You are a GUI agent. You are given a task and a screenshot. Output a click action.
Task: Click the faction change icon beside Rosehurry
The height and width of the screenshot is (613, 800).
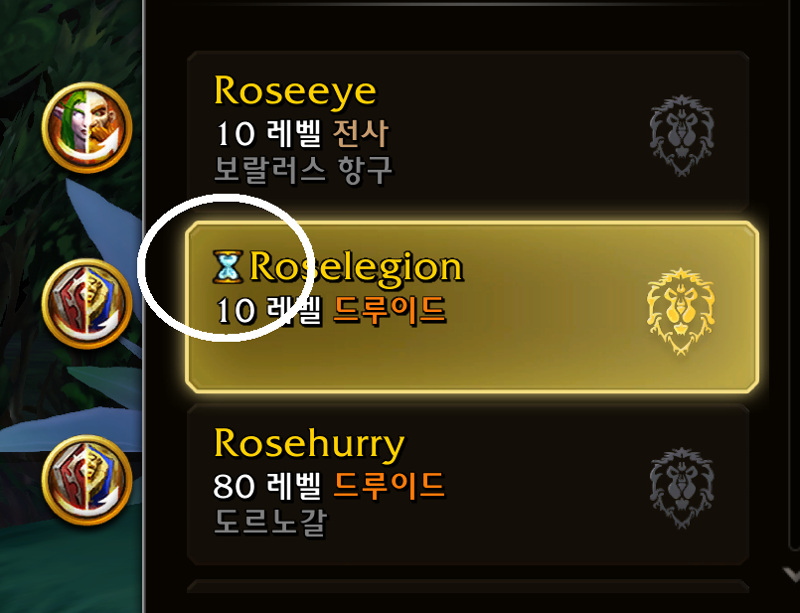click(87, 480)
